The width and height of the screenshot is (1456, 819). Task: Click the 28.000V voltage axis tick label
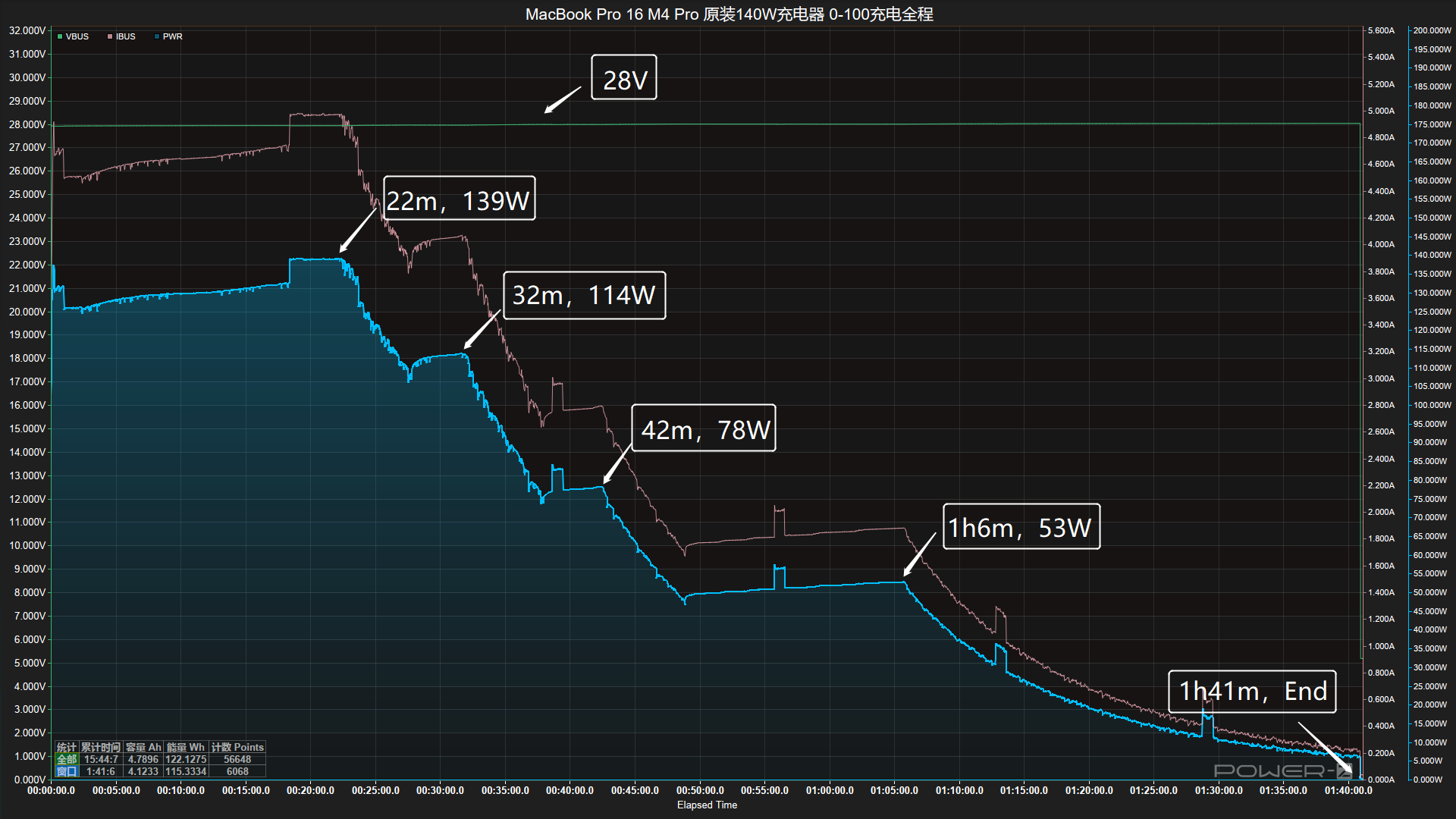27,124
